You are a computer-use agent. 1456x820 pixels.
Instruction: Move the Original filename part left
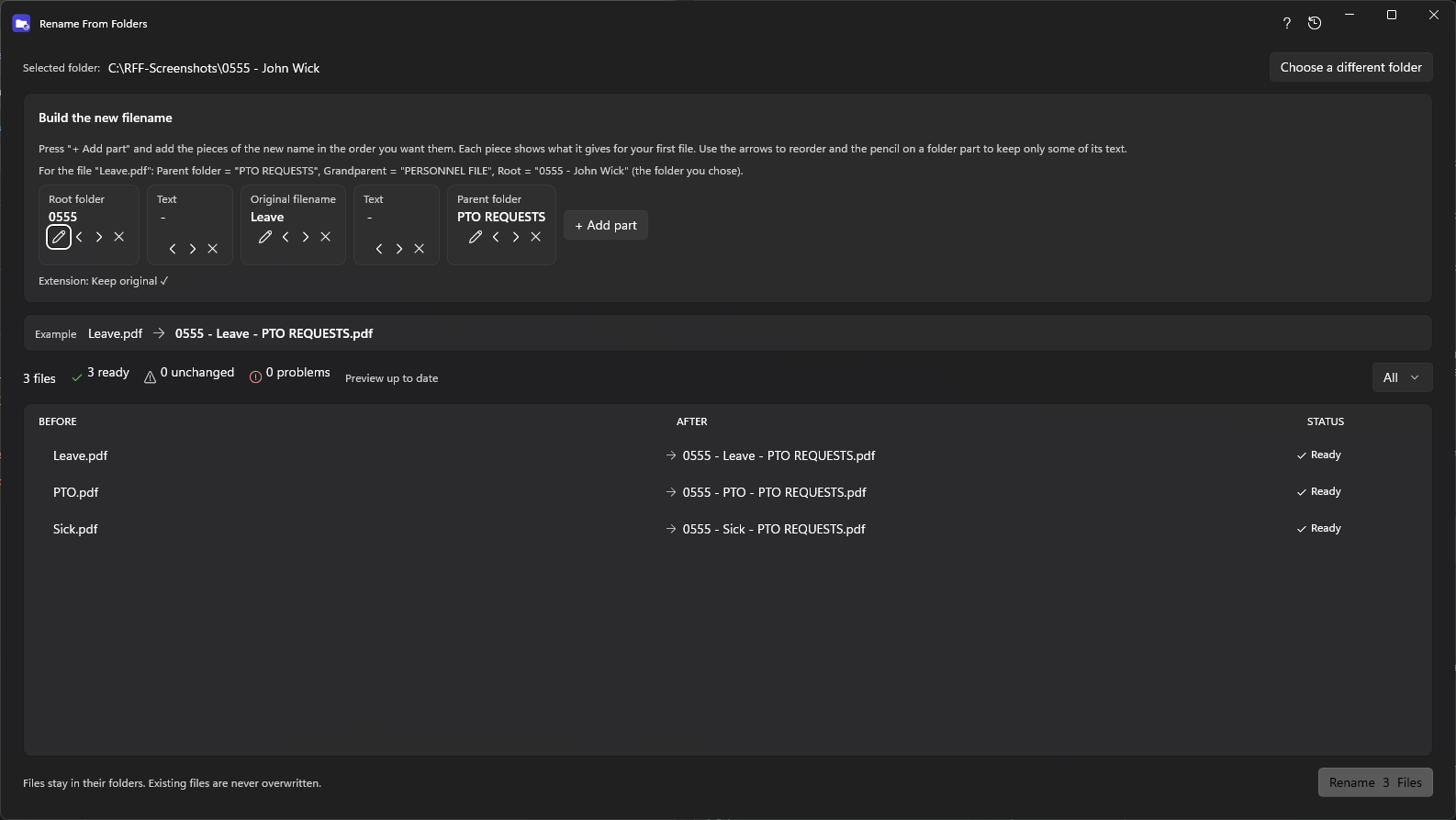pos(286,237)
